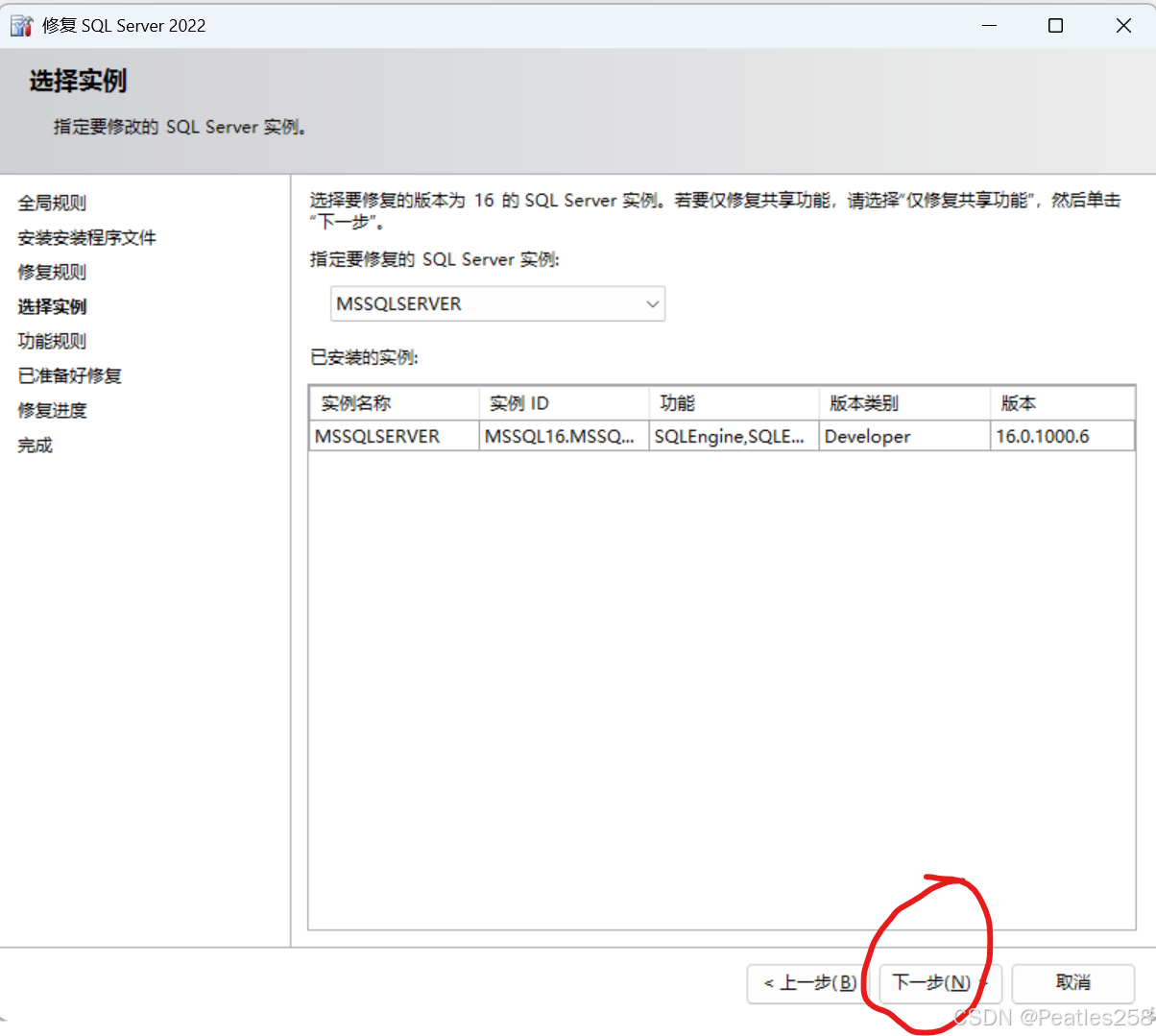Click SQLEngine,SQLE... features cell
Screen dimensions: 1156x1036
pyautogui.click(x=734, y=436)
